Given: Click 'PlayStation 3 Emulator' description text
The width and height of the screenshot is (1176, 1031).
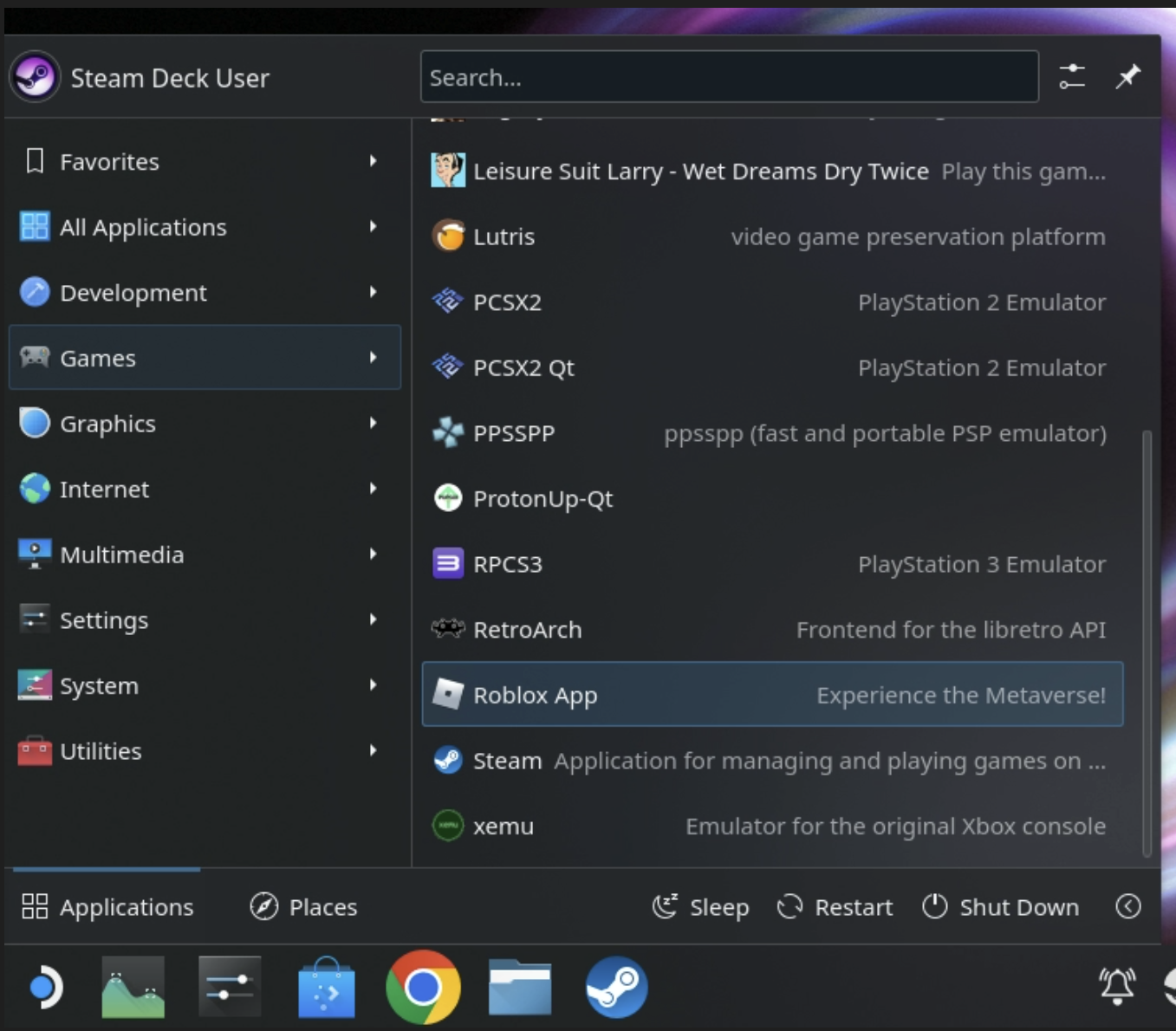Looking at the screenshot, I should (982, 564).
